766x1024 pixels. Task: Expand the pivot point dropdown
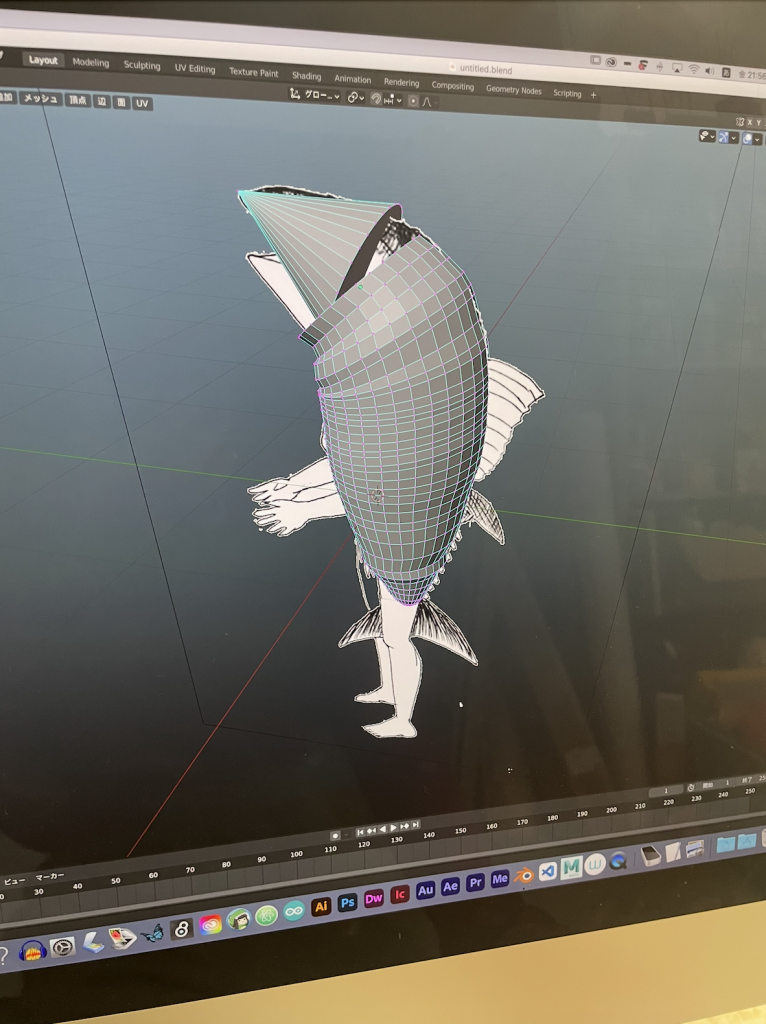[356, 97]
